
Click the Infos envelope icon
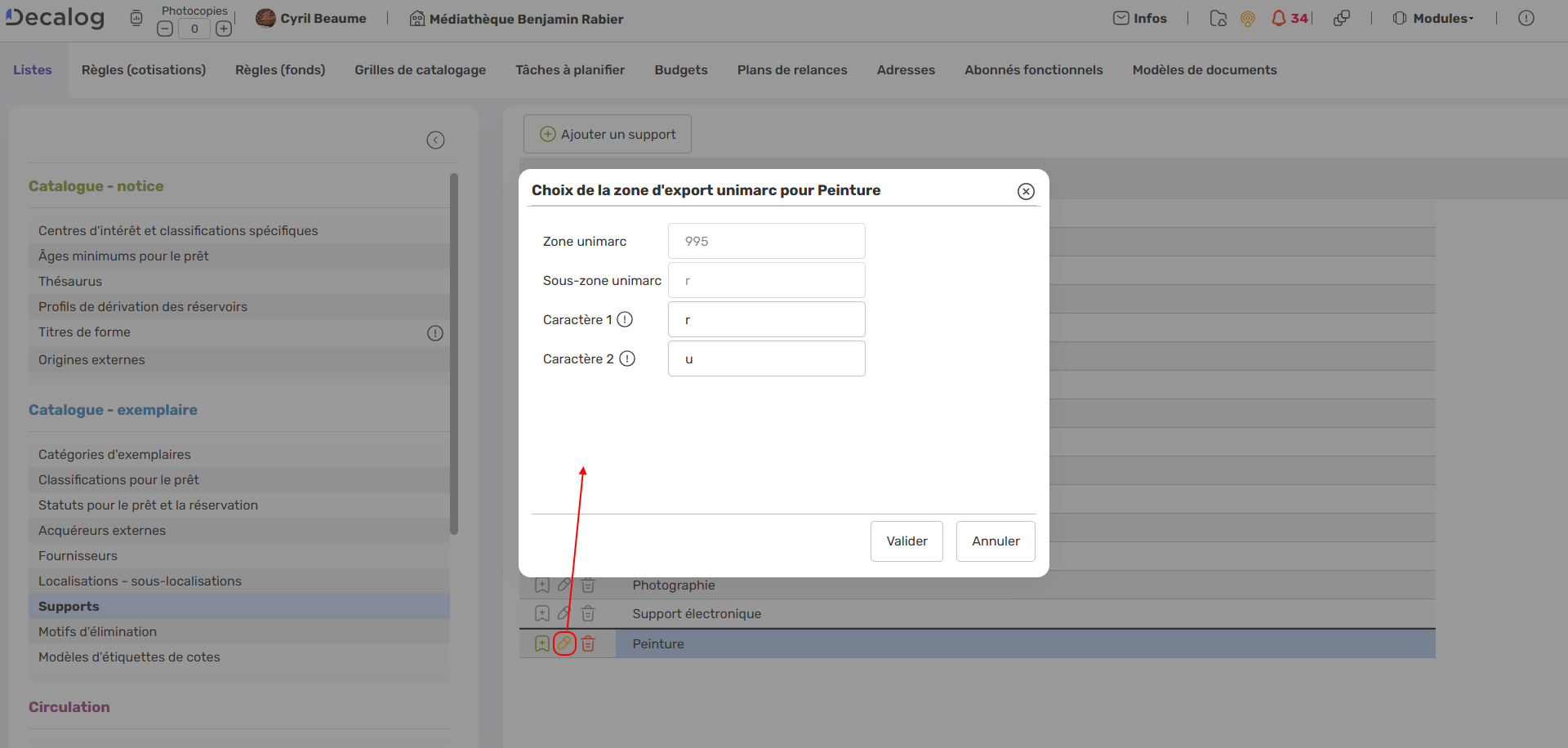(1120, 17)
